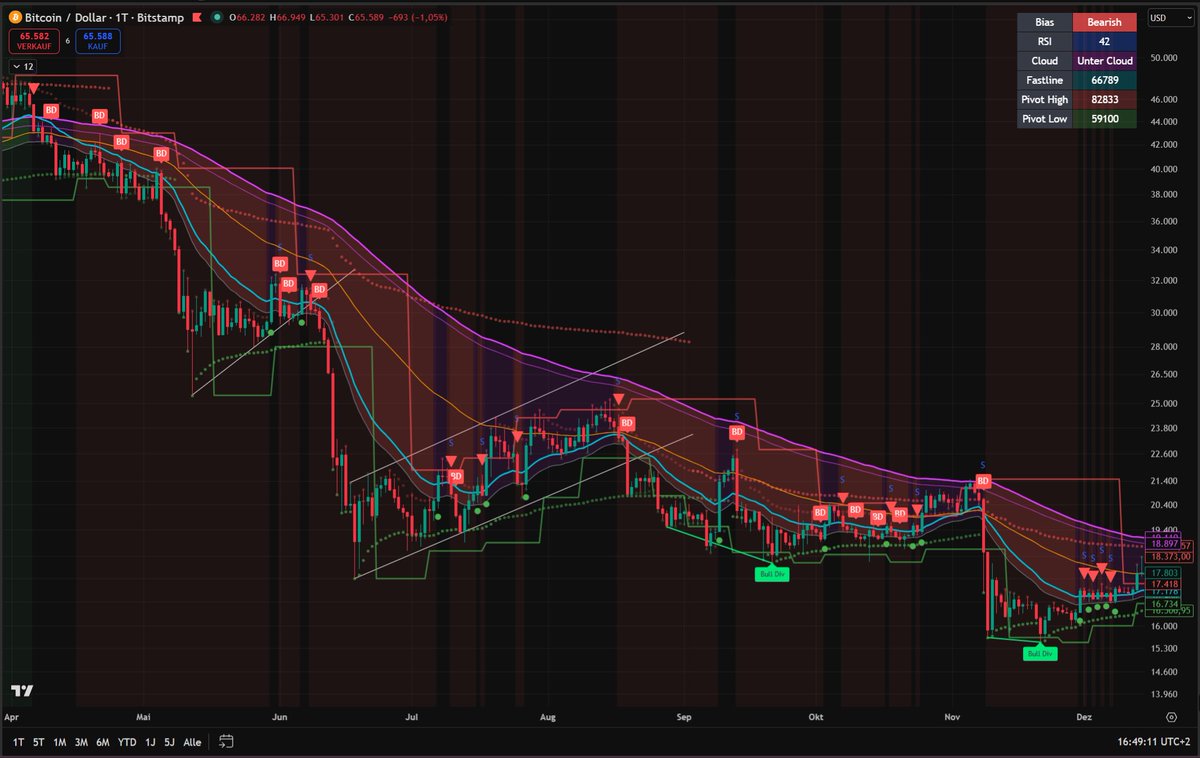Open chart settings gear in time axis corner
The width and height of the screenshot is (1200, 758).
tap(1171, 717)
